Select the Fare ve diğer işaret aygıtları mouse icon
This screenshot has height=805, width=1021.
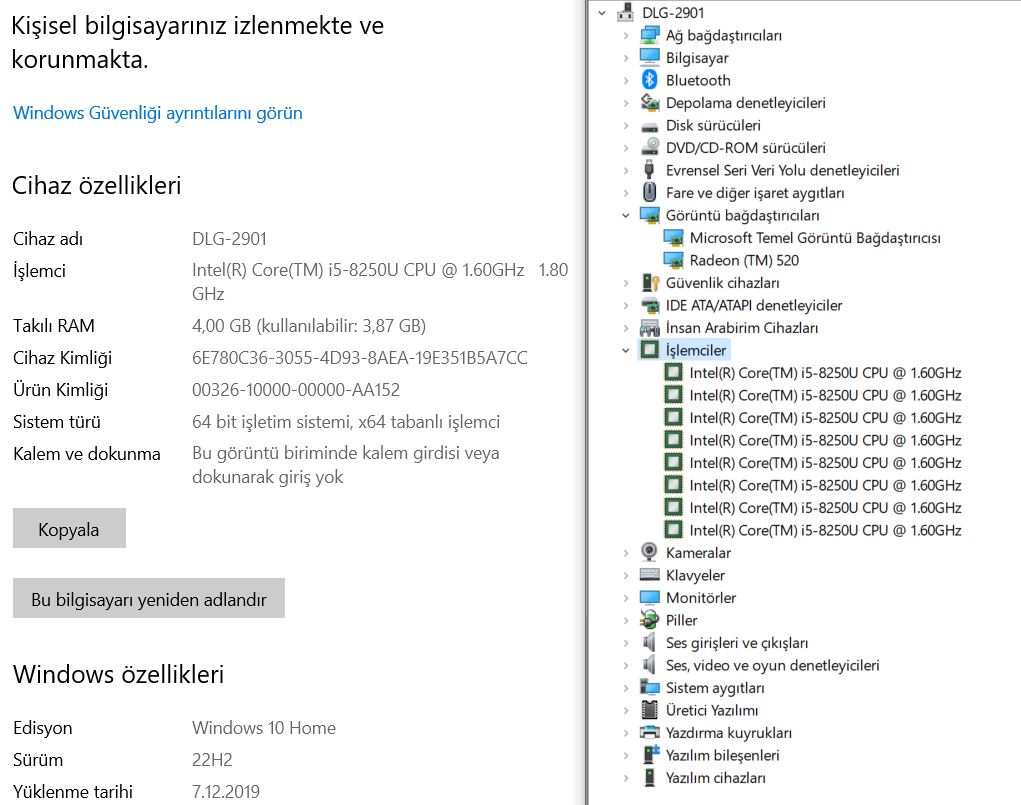(x=649, y=192)
